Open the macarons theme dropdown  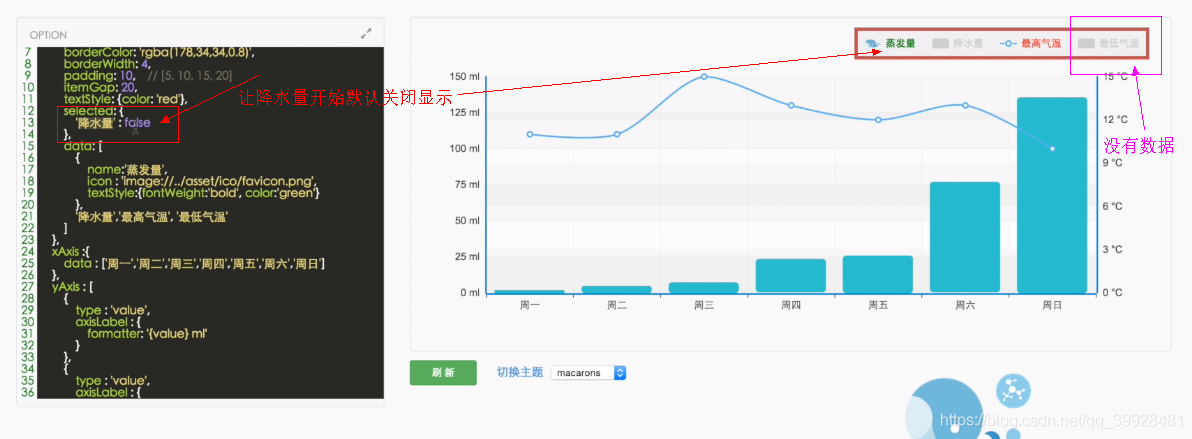coord(588,373)
